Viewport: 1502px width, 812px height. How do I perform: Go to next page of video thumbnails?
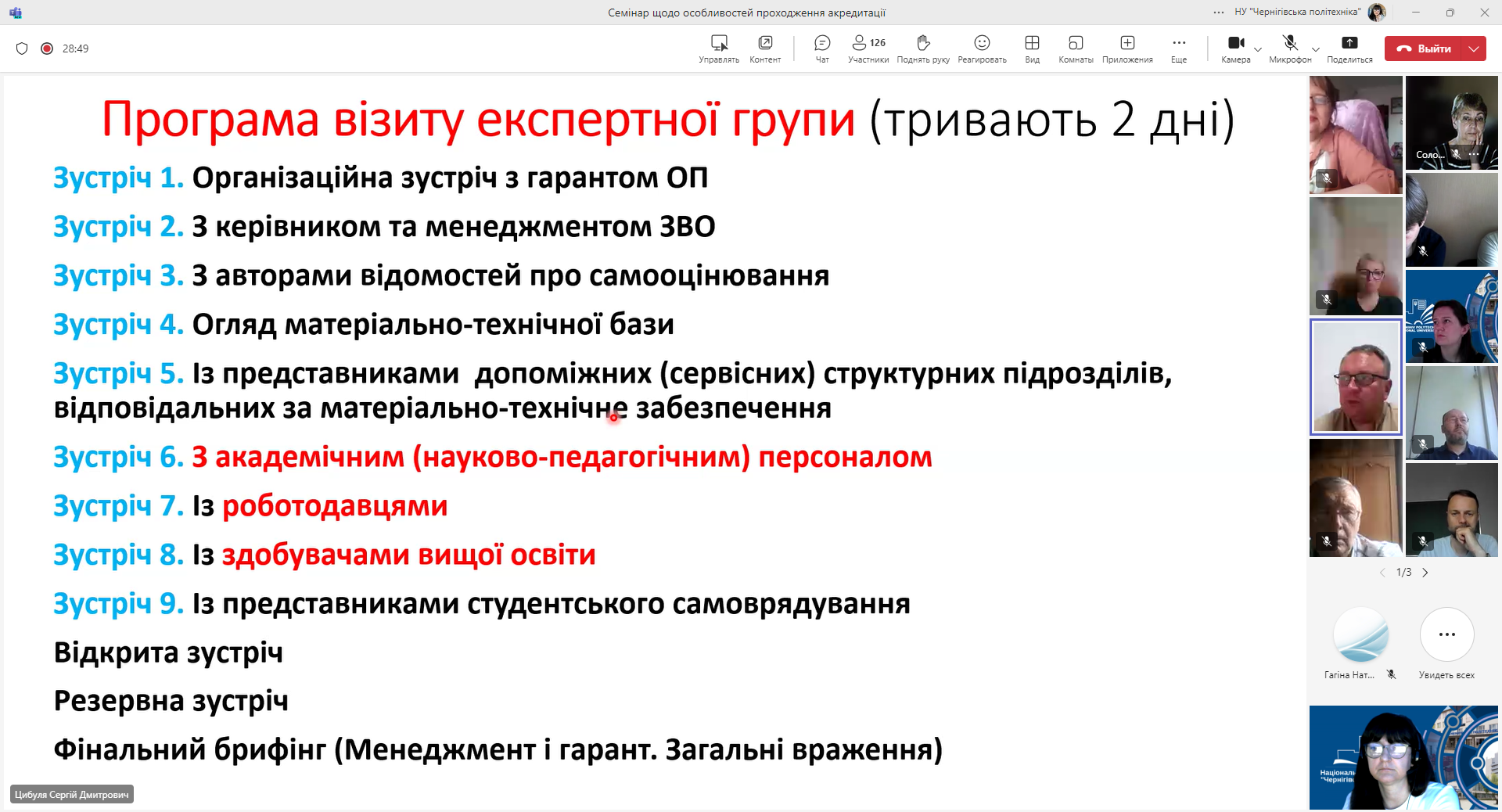click(1425, 573)
